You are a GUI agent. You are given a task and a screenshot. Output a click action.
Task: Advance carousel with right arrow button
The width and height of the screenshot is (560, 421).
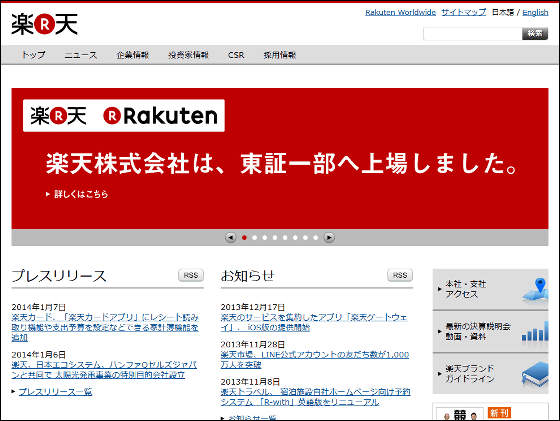click(x=329, y=237)
